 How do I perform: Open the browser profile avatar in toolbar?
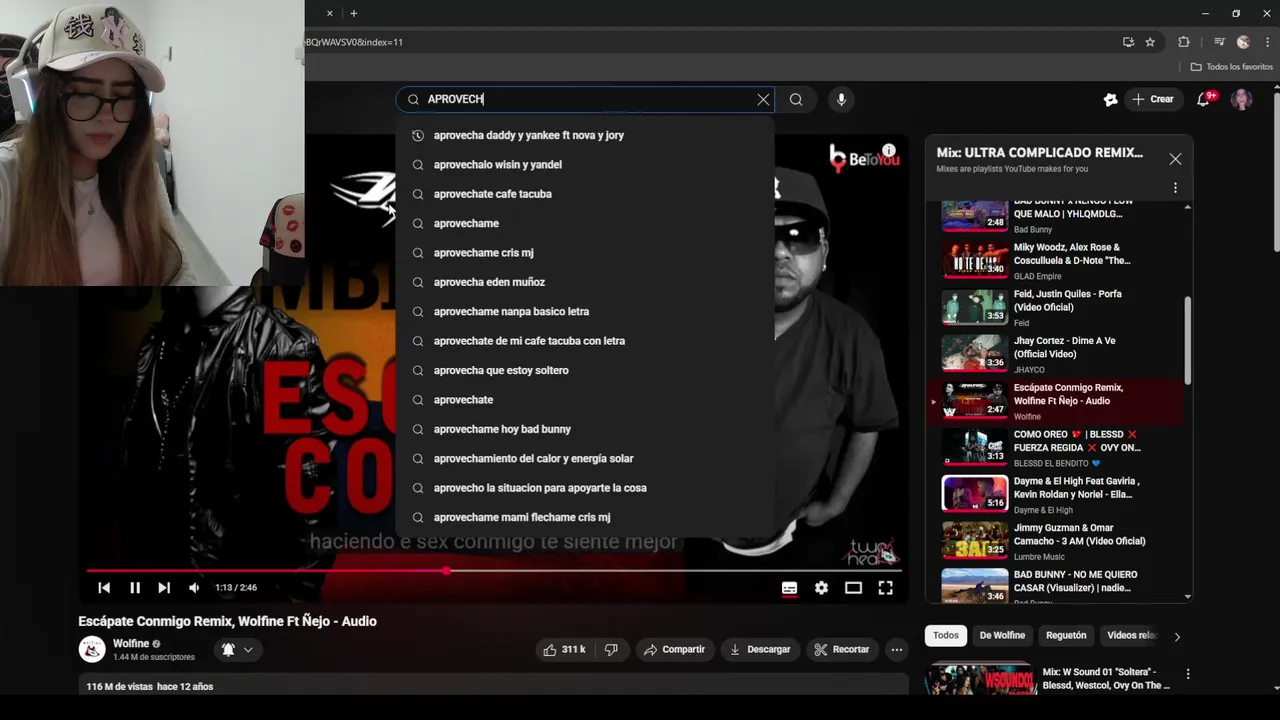(x=1243, y=42)
